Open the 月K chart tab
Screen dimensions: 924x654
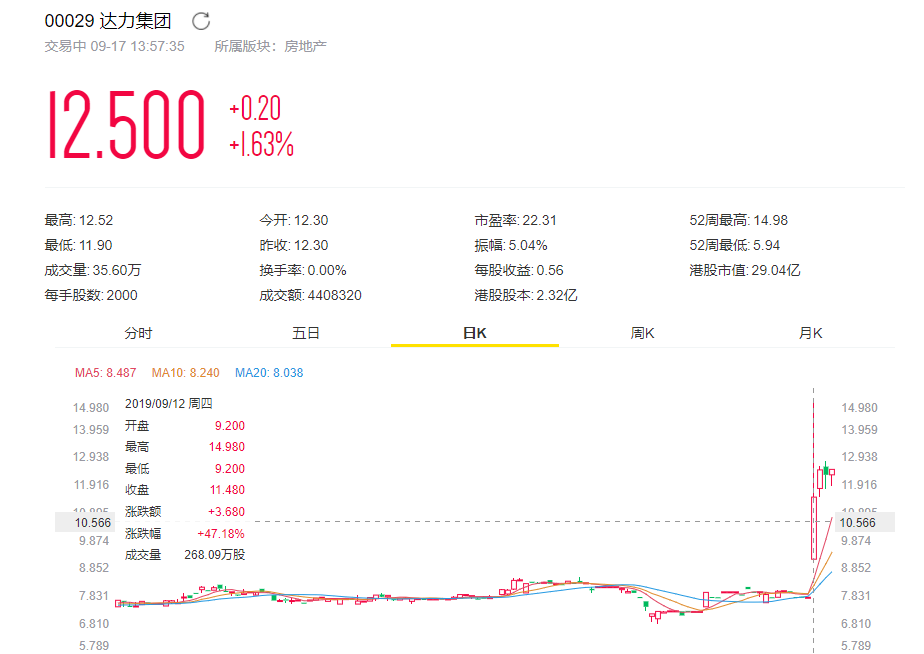(810, 333)
